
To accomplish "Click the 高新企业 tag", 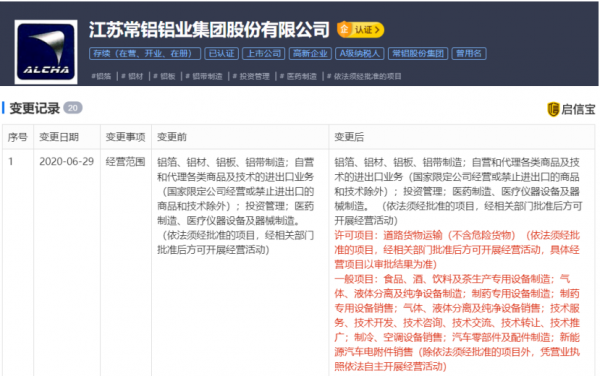I will point(310,54).
